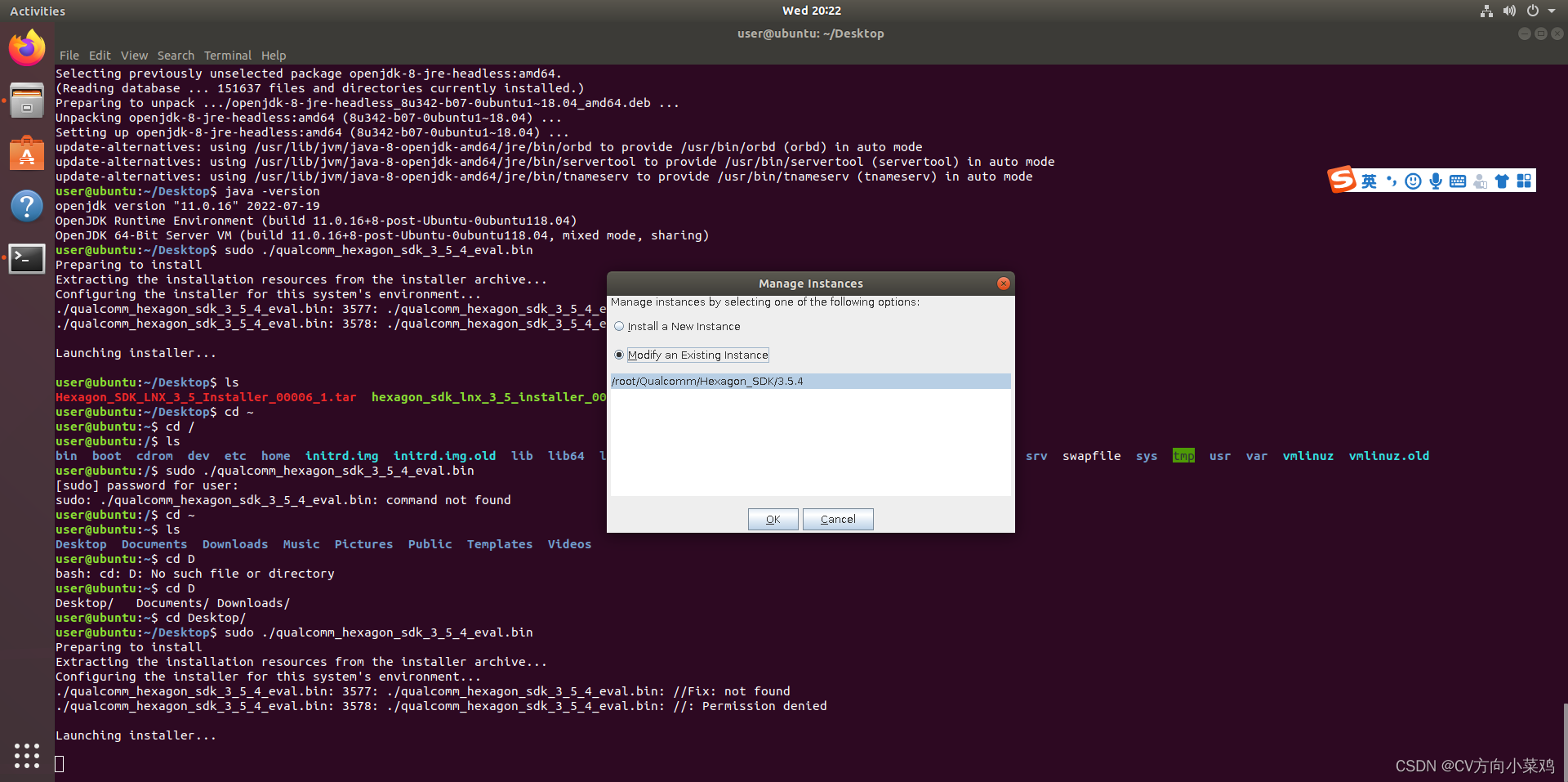Open the Search menu in Terminal
Image resolution: width=1568 pixels, height=782 pixels.
click(176, 55)
